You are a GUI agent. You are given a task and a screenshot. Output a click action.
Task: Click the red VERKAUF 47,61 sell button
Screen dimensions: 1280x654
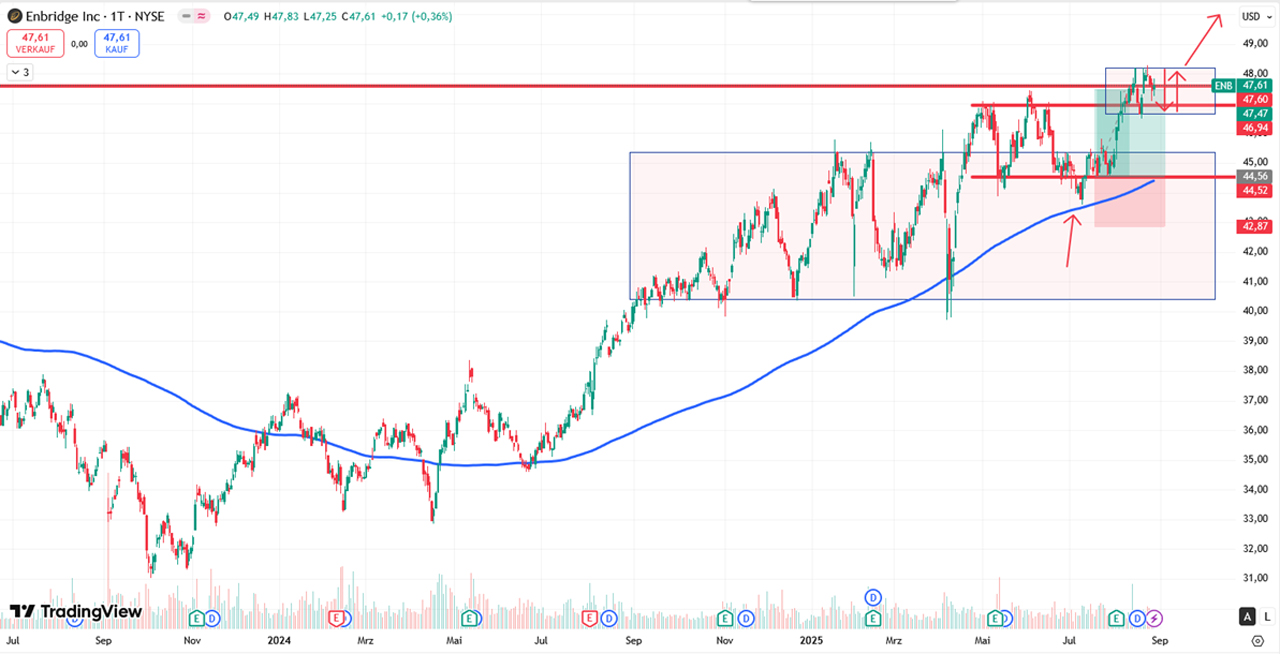[36, 43]
